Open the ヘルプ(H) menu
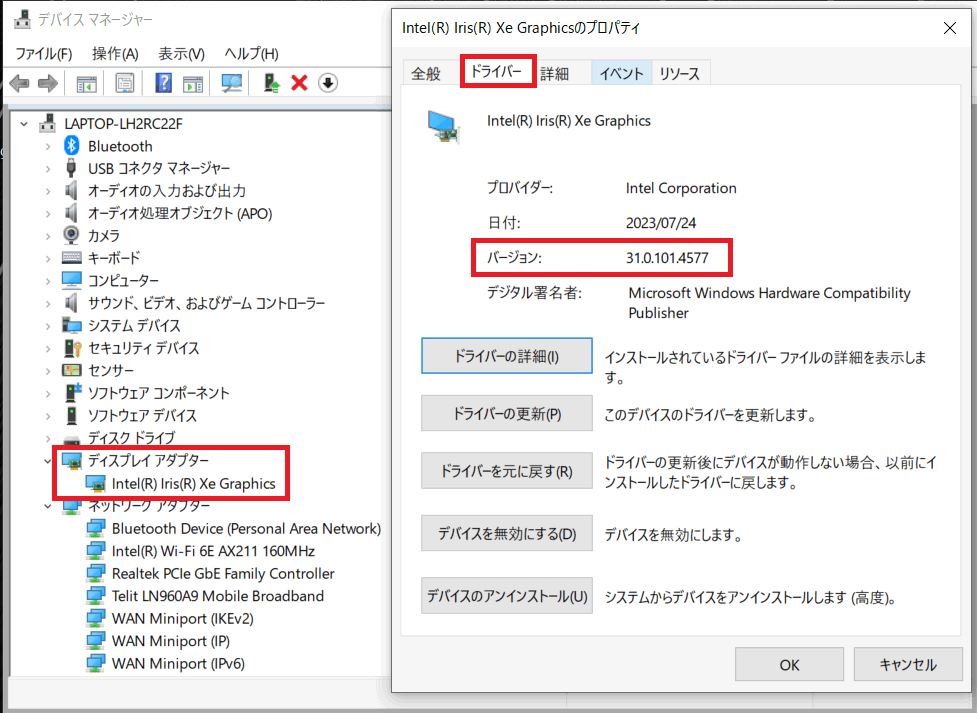 tap(251, 54)
